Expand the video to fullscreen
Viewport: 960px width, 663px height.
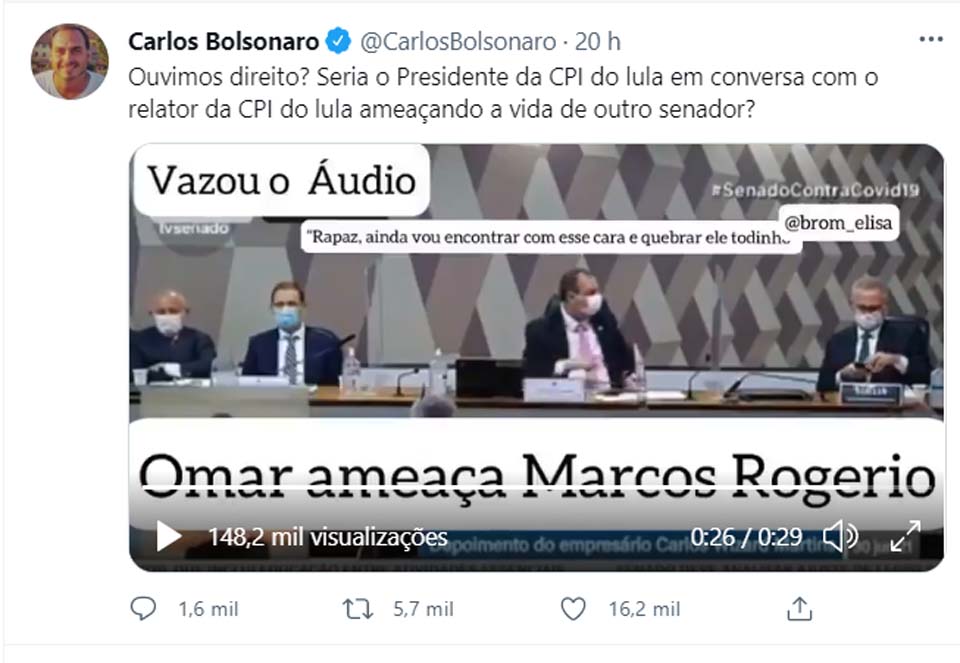pos(905,536)
